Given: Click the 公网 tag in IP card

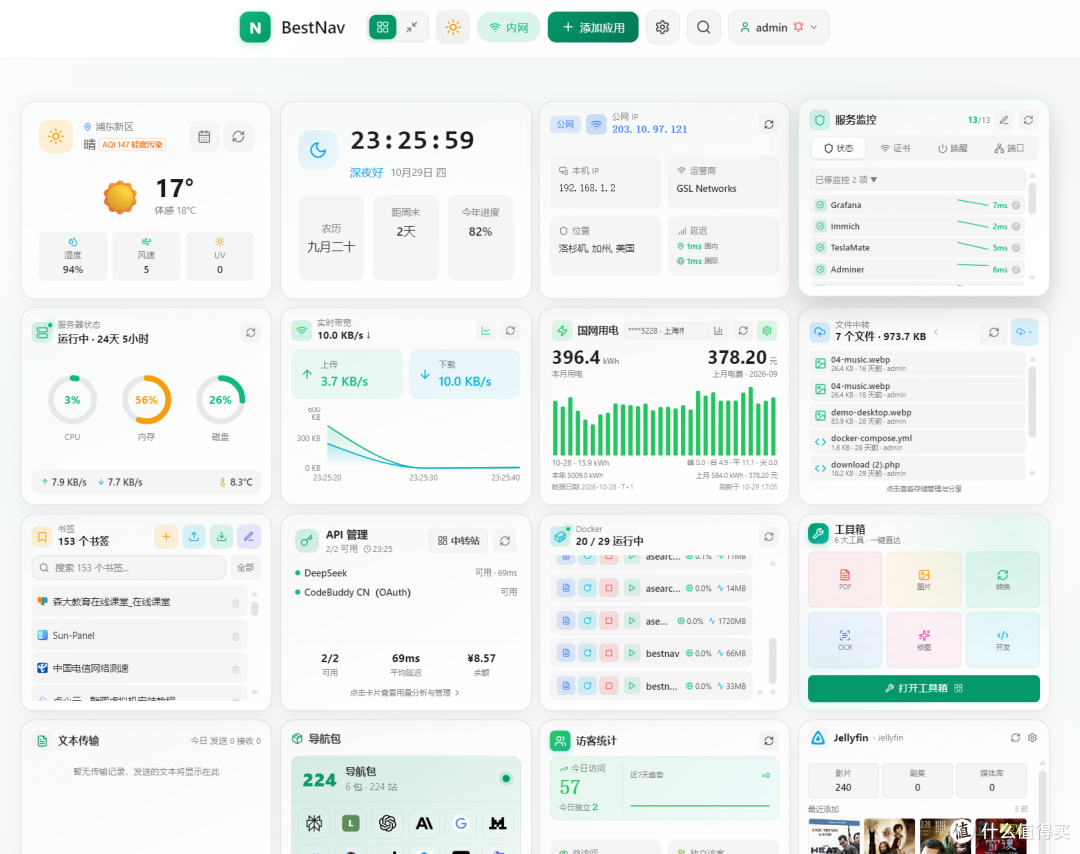Looking at the screenshot, I should point(565,124).
